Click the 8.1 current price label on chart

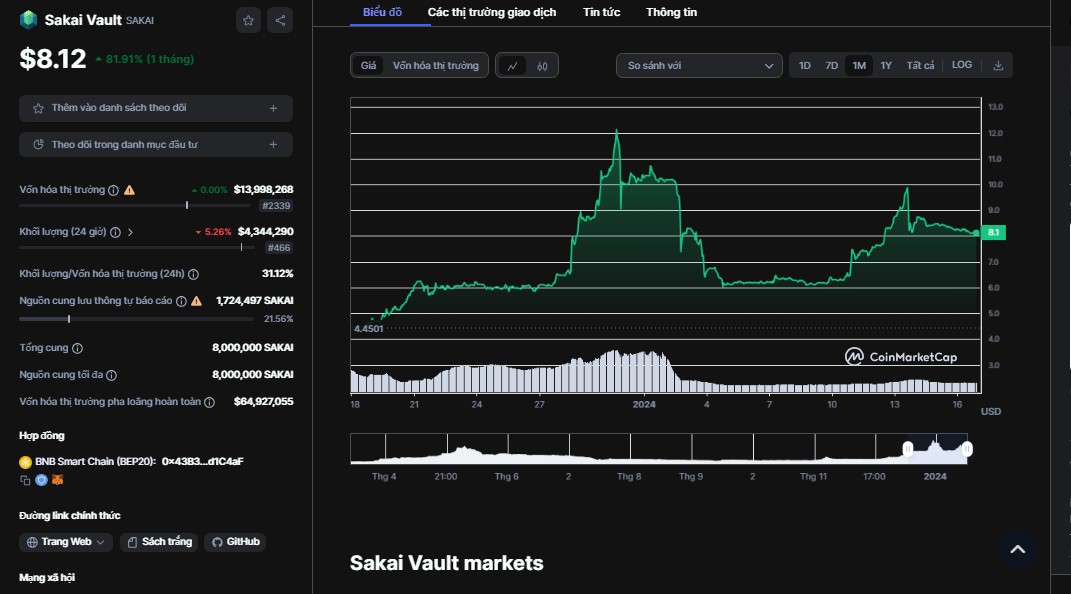[993, 233]
